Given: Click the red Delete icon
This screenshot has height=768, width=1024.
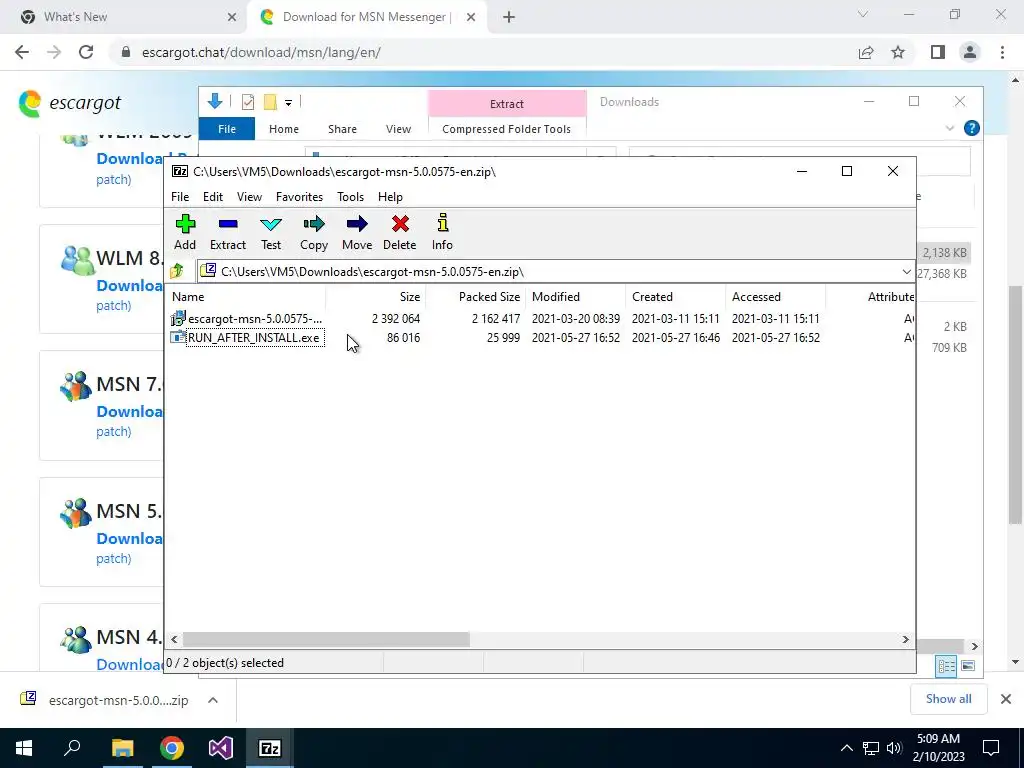Looking at the screenshot, I should (x=400, y=232).
